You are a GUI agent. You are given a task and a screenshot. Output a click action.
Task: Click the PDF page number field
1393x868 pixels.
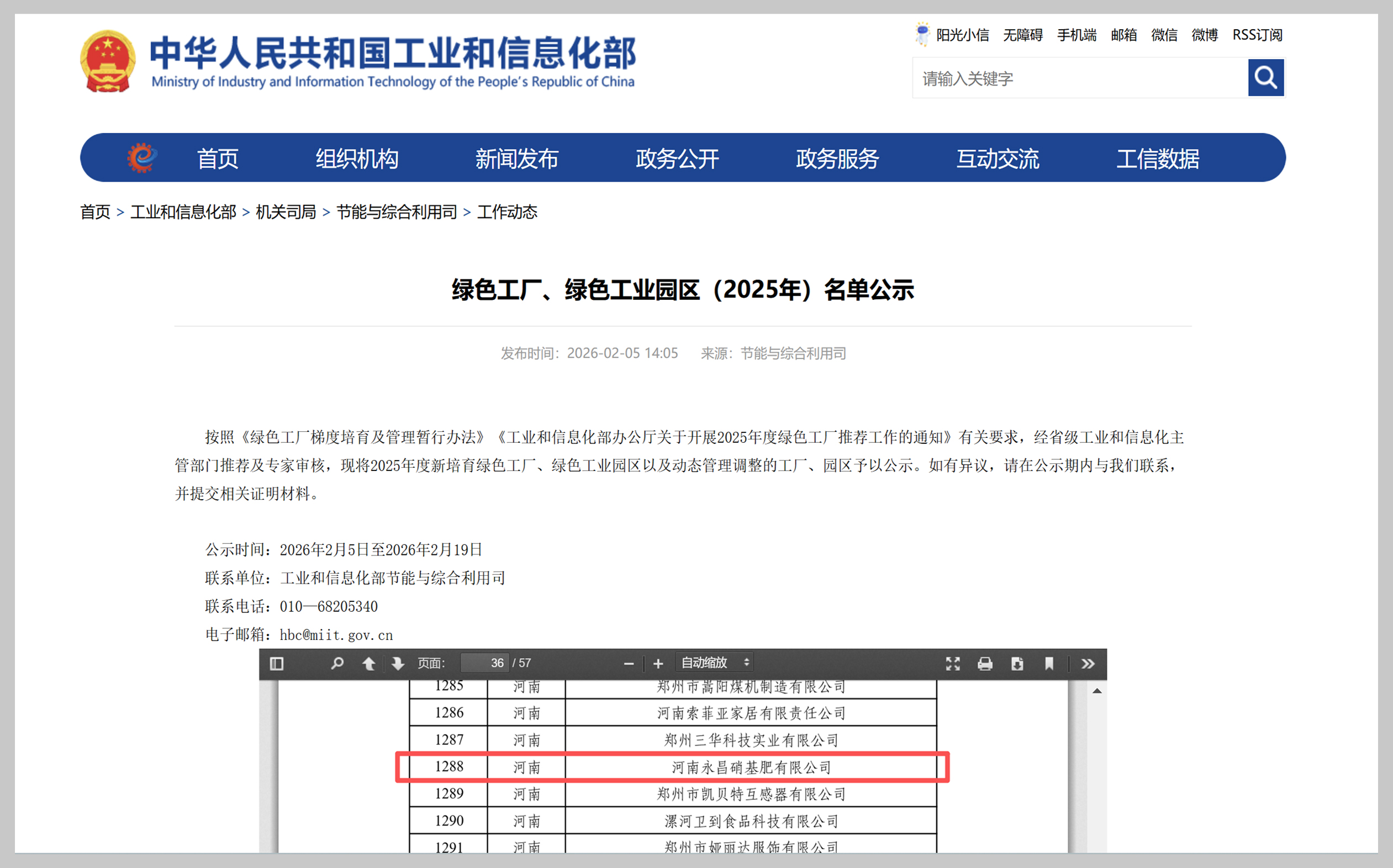(x=485, y=663)
